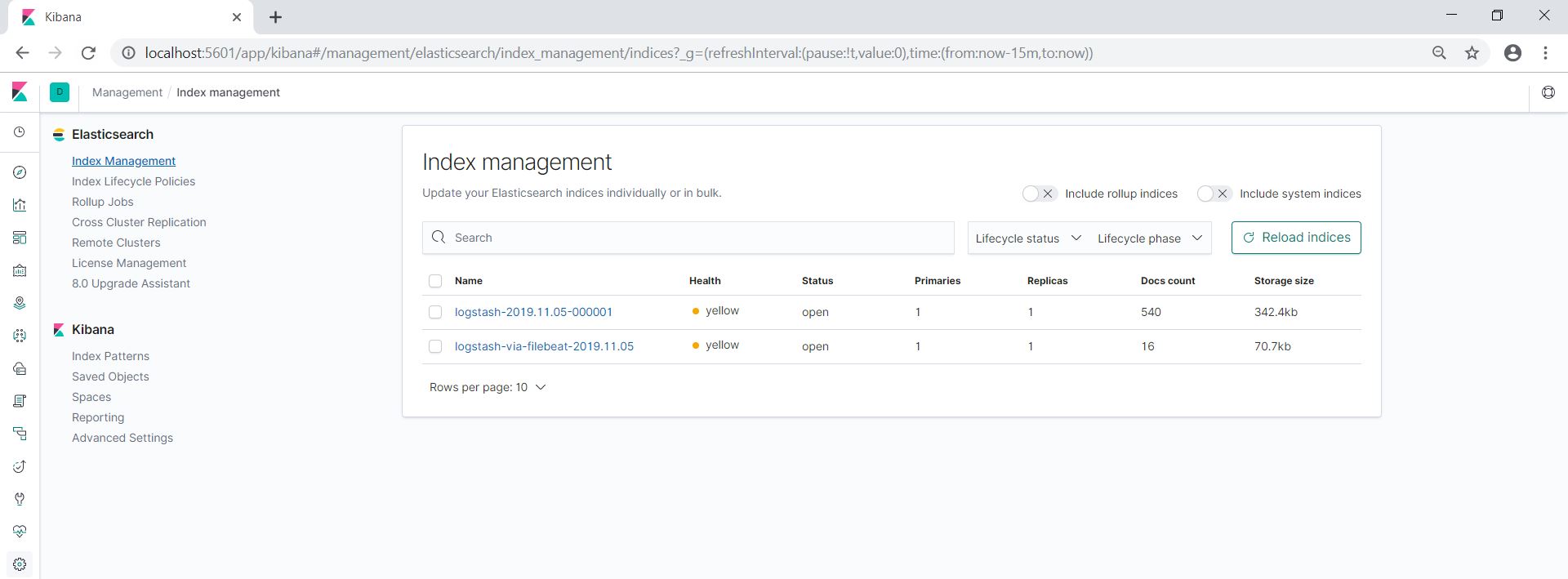The width and height of the screenshot is (1568, 579).
Task: Expand the Lifecycle status filter
Action: pos(1027,238)
